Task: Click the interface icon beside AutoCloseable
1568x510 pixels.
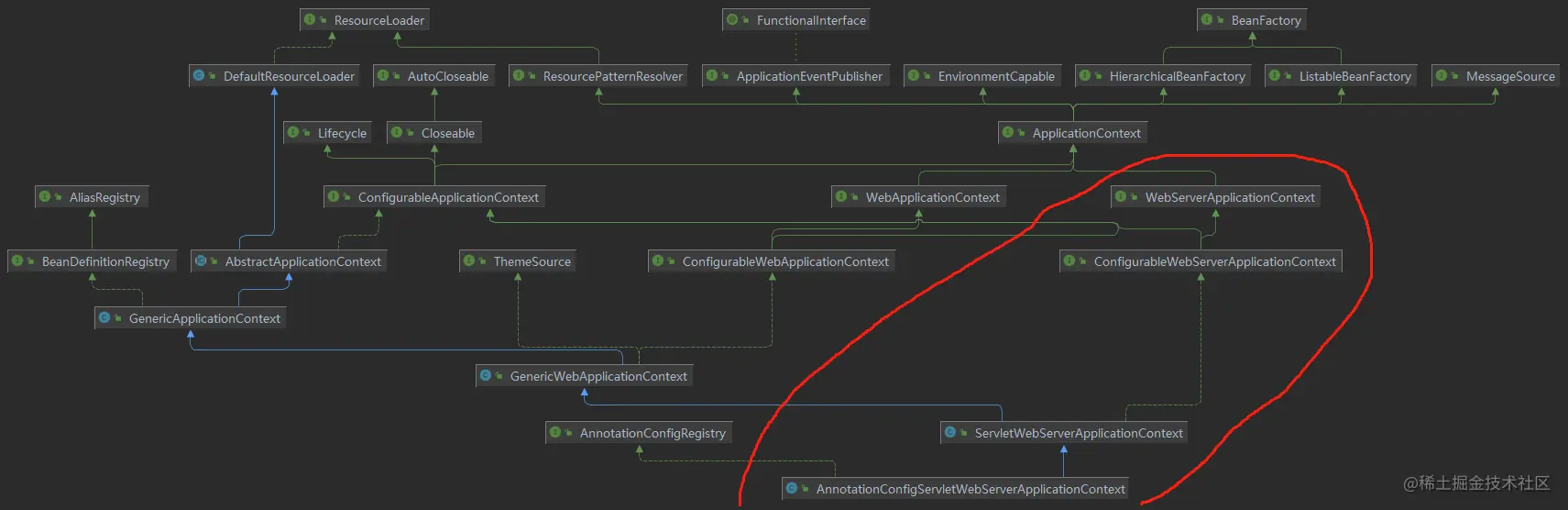Action: [x=383, y=75]
